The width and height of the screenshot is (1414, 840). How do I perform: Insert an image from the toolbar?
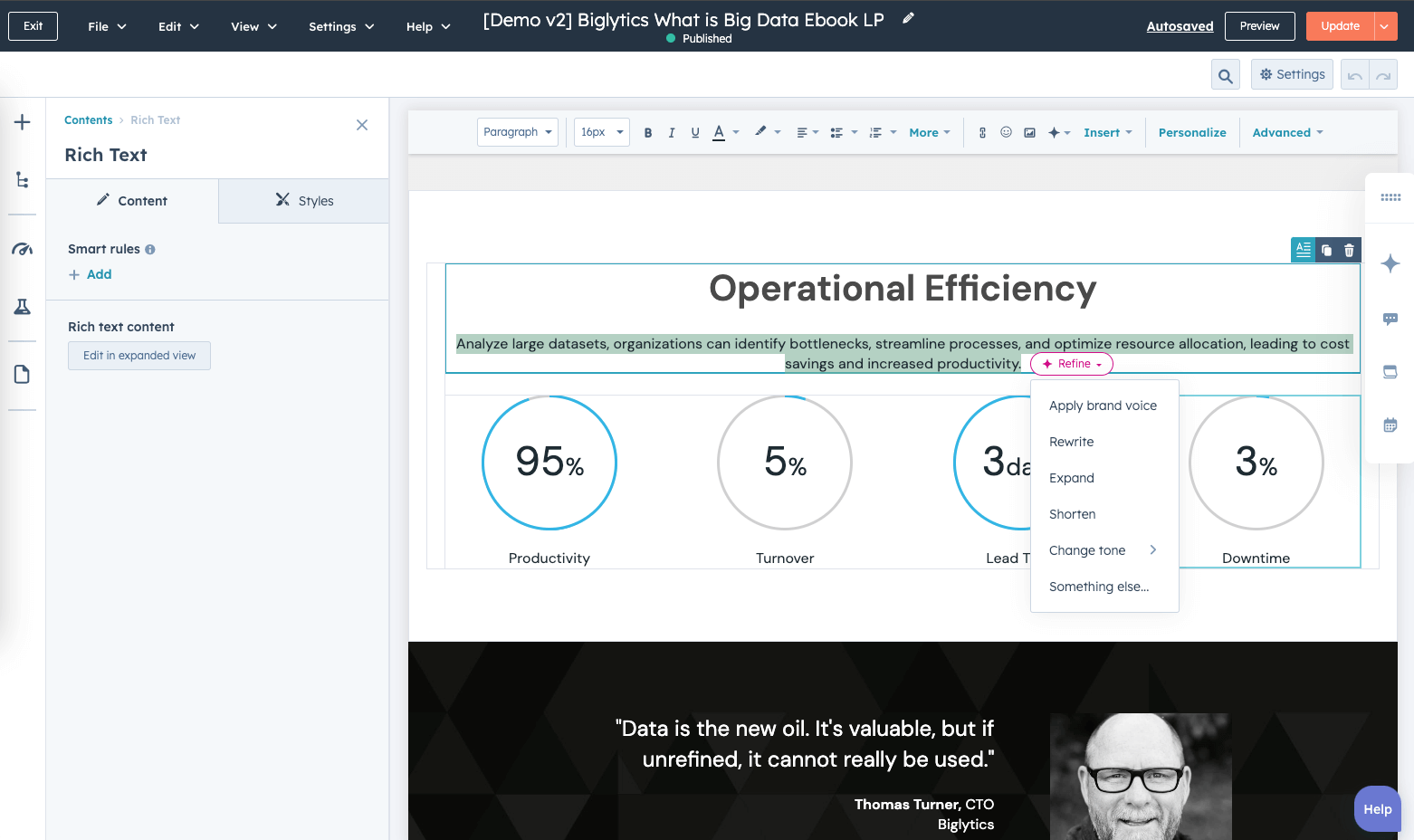(1029, 132)
